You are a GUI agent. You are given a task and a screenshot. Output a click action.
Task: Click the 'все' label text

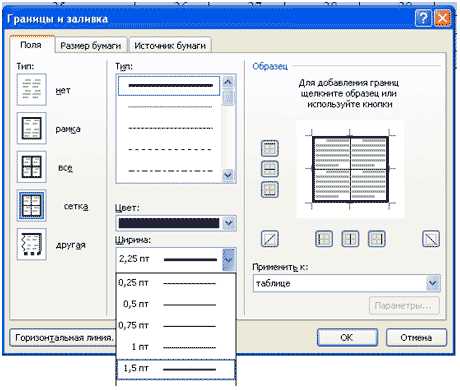(65, 168)
